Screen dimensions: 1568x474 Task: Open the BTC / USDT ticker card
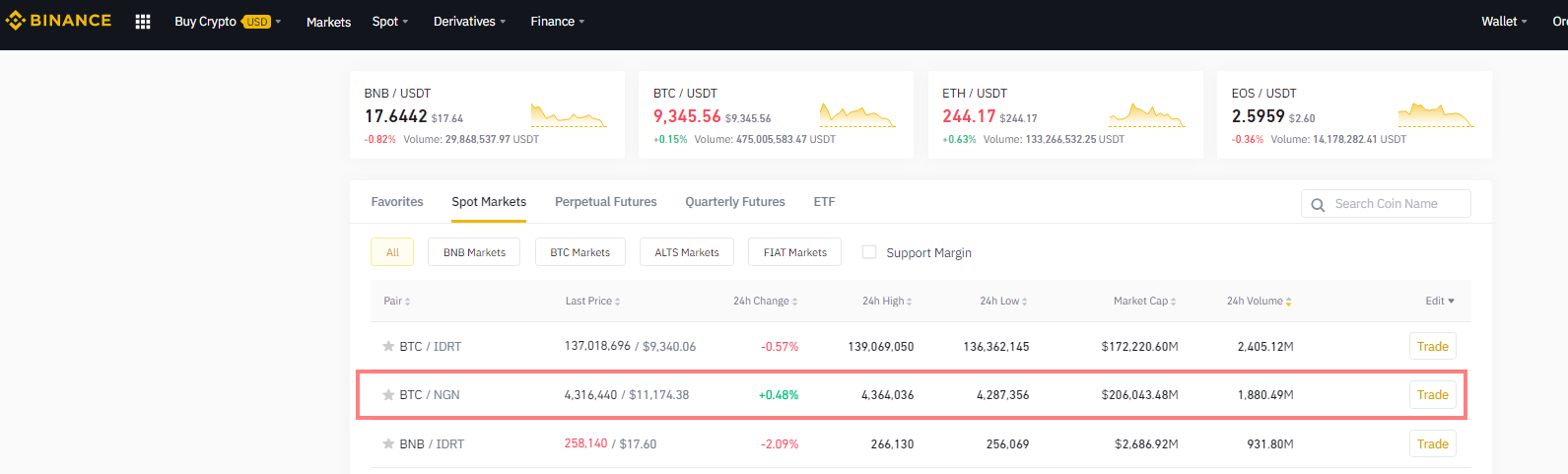777,114
